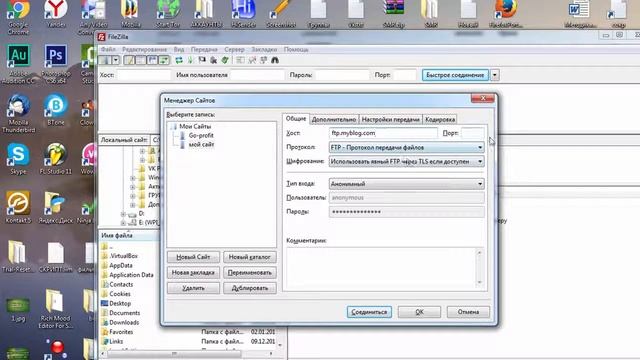Open the Файл menu in FileZilla
This screenshot has width=640, height=360.
point(108,49)
